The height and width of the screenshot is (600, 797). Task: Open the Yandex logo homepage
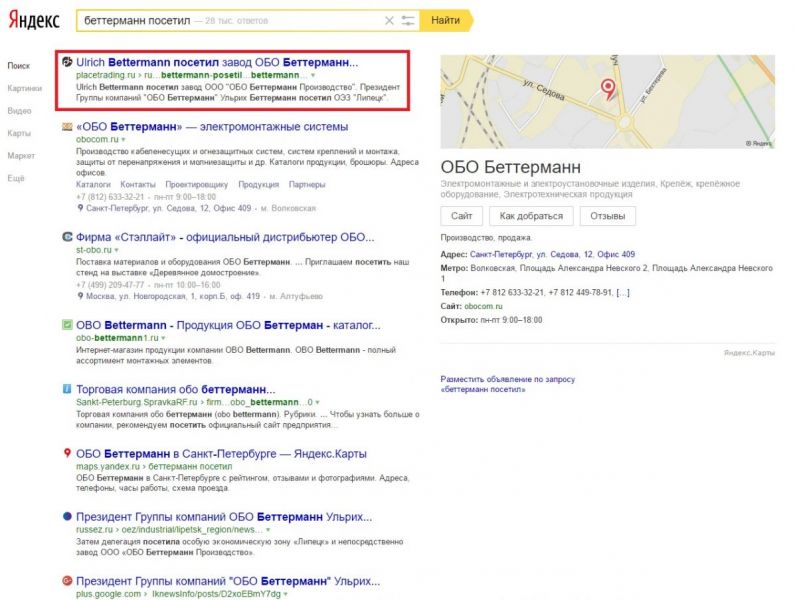(x=34, y=20)
